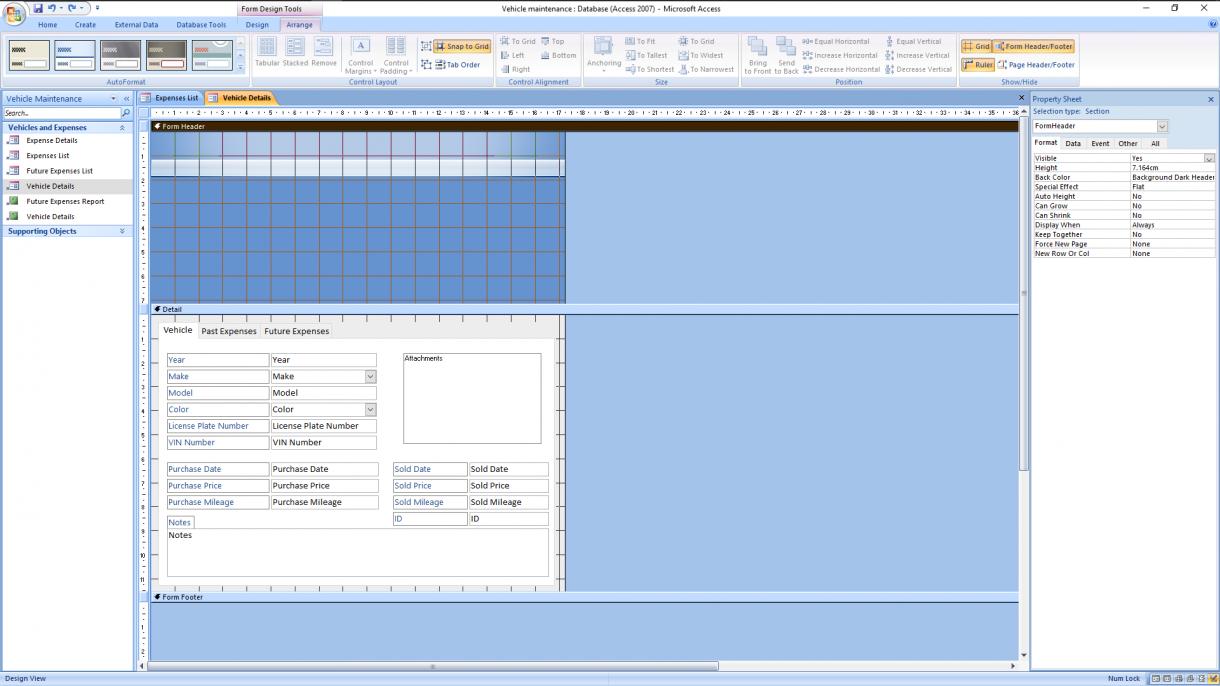Open the FormHeader selection type dropdown

1162,127
